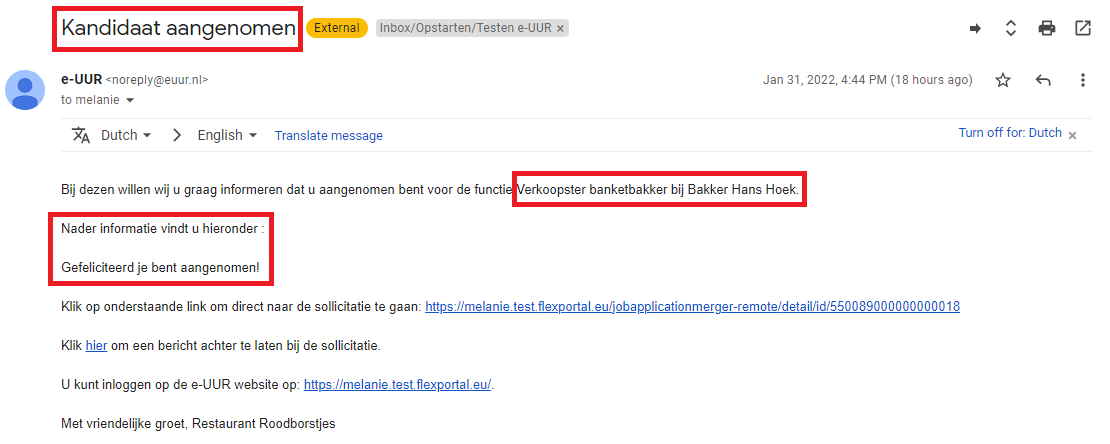This screenshot has width=1110, height=444.
Task: Click Translate message link
Action: click(x=328, y=135)
